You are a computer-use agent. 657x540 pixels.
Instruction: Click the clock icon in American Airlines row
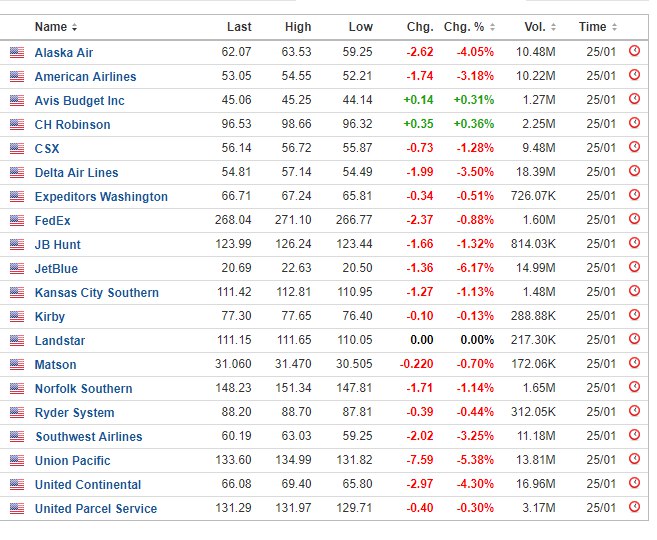(x=634, y=75)
